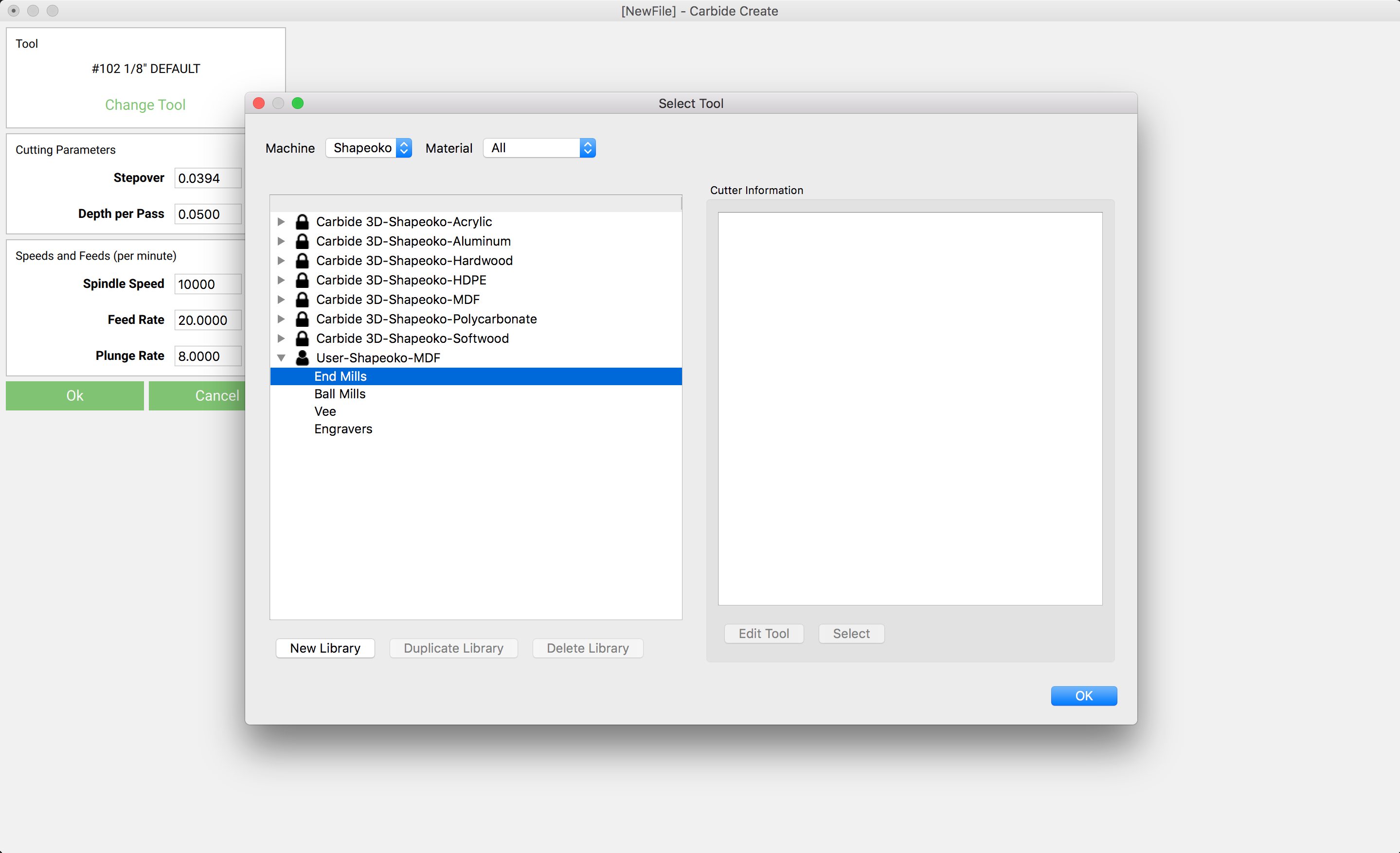
Task: Click the Select button under Cutter Information
Action: pos(851,633)
